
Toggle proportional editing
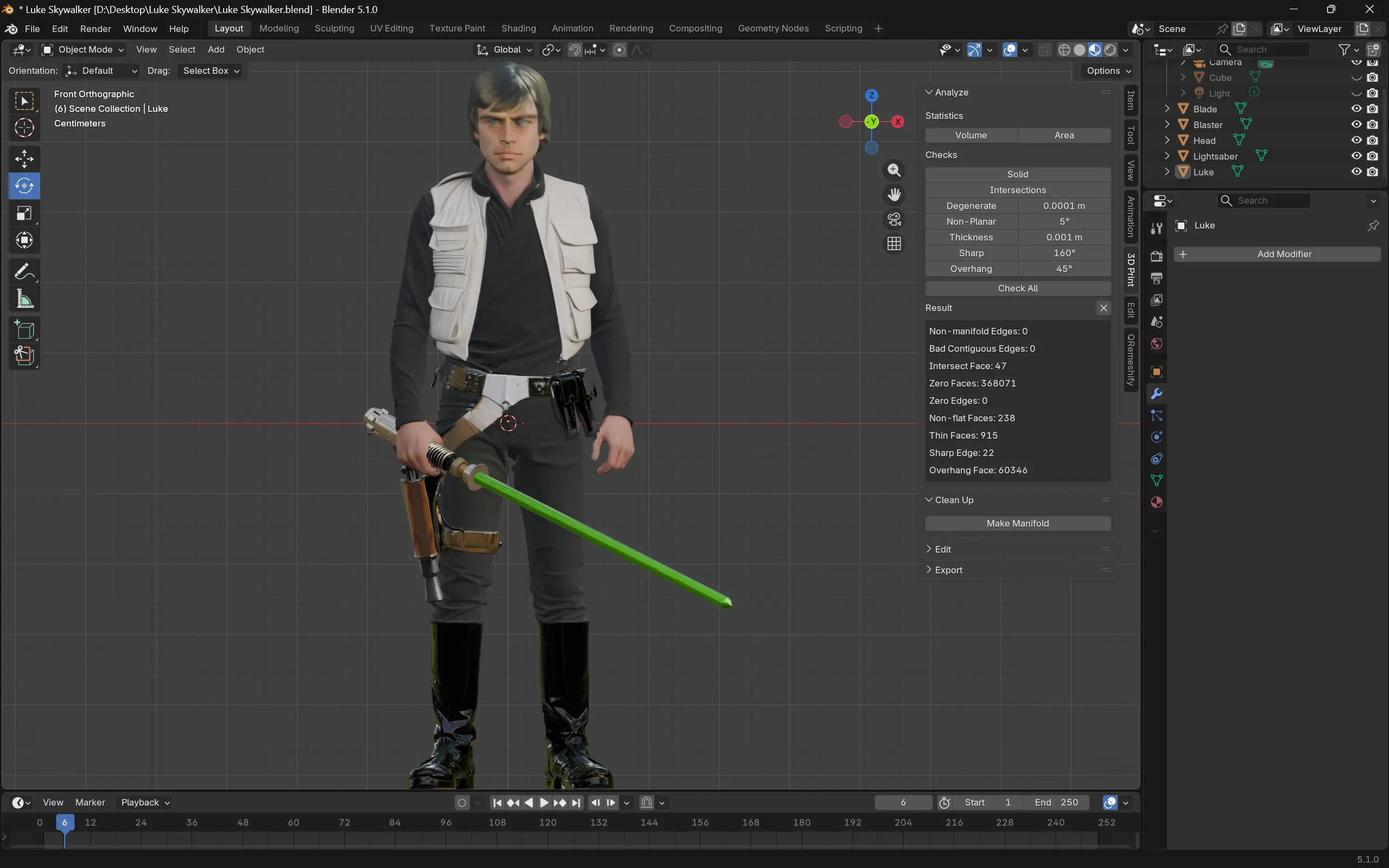tap(619, 50)
